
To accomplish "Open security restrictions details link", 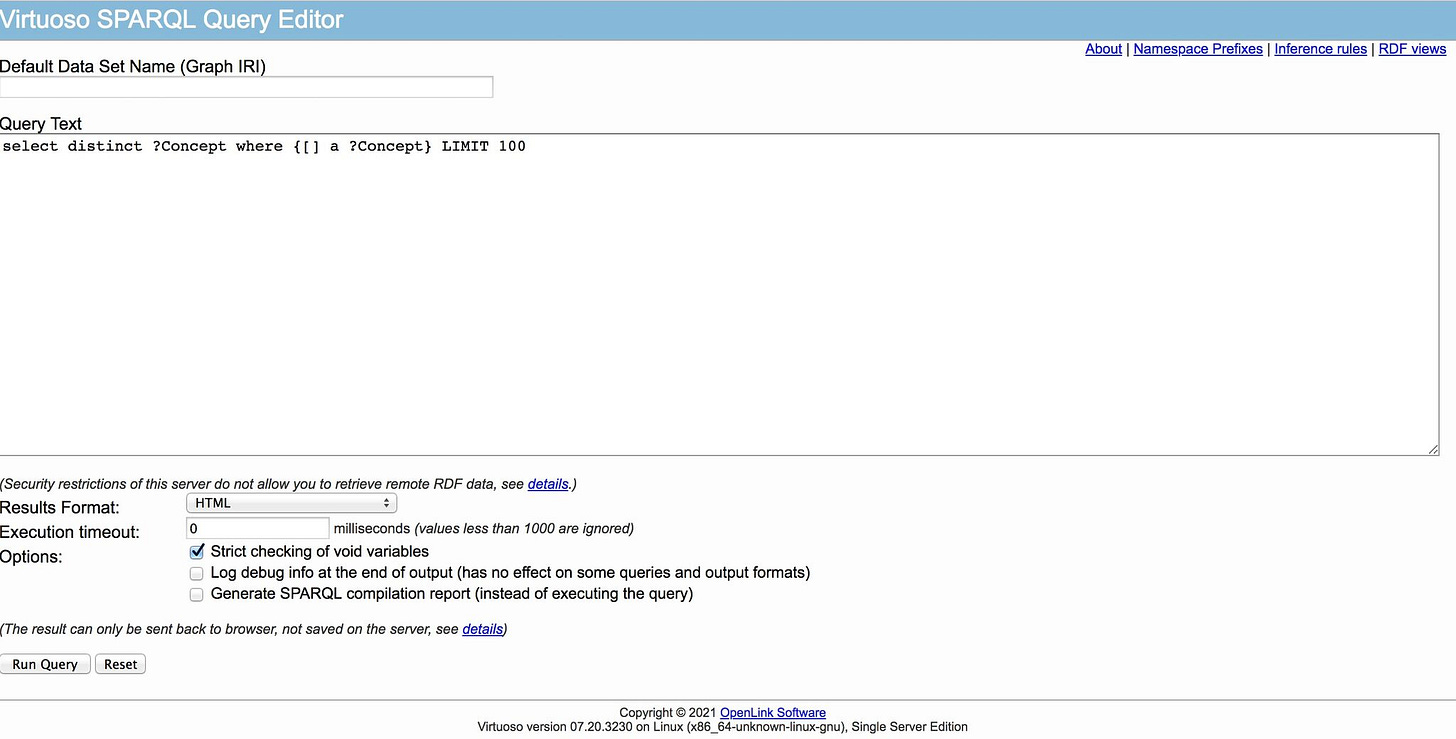I will (548, 484).
